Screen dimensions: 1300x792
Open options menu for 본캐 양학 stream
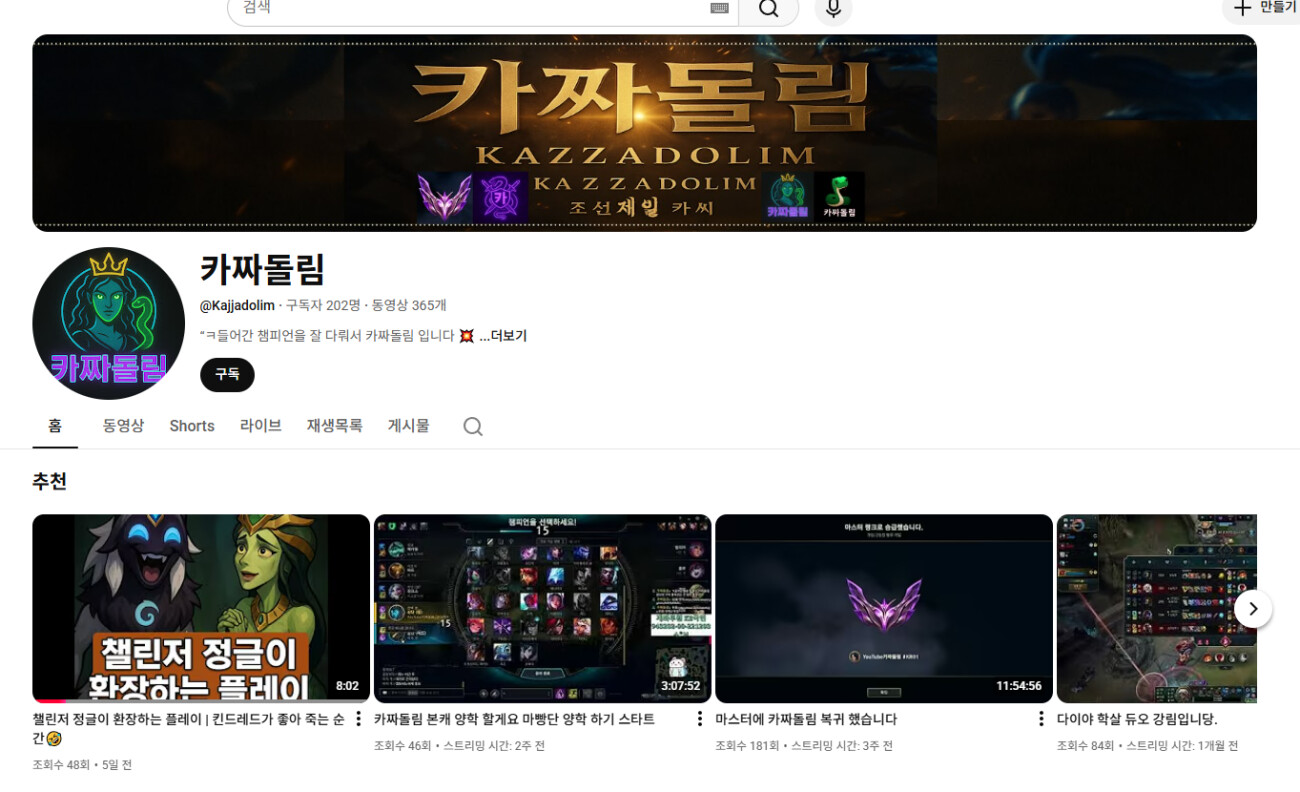[699, 719]
